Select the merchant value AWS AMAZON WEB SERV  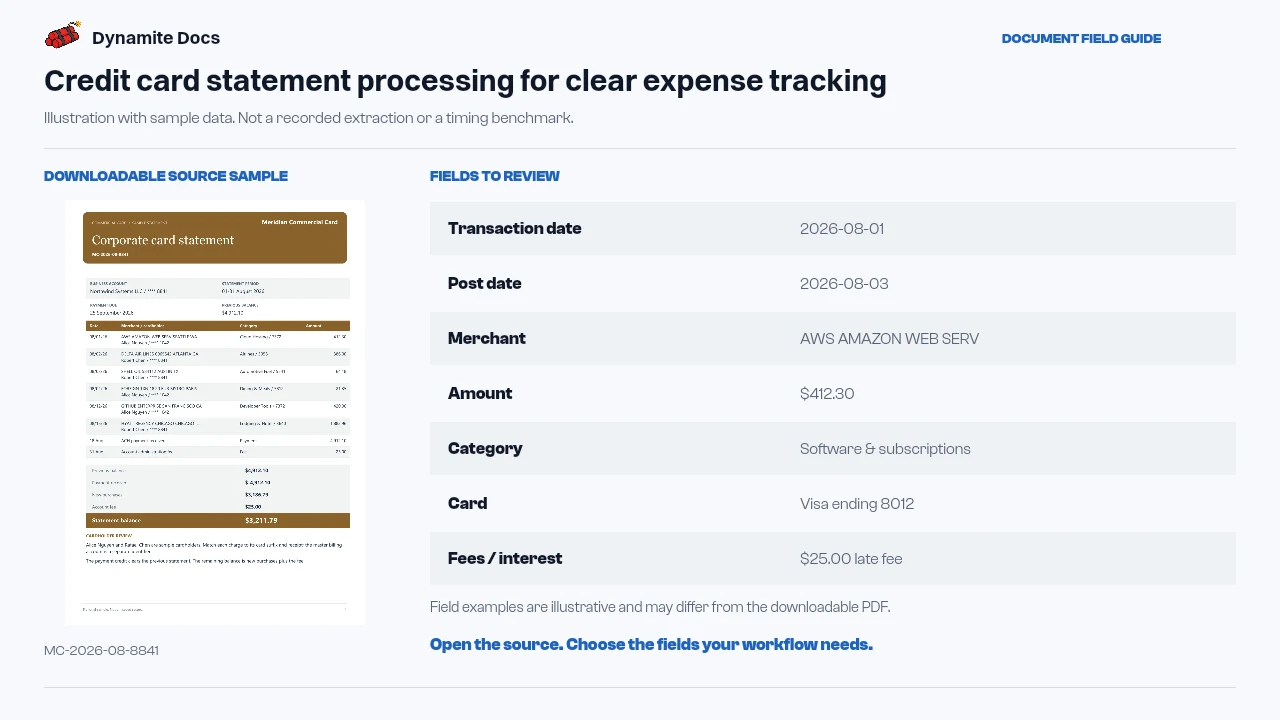pyautogui.click(x=889, y=338)
